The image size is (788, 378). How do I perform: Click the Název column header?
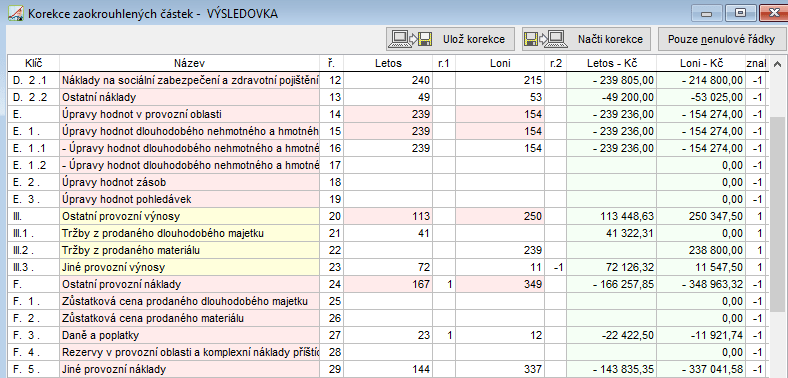coord(189,63)
